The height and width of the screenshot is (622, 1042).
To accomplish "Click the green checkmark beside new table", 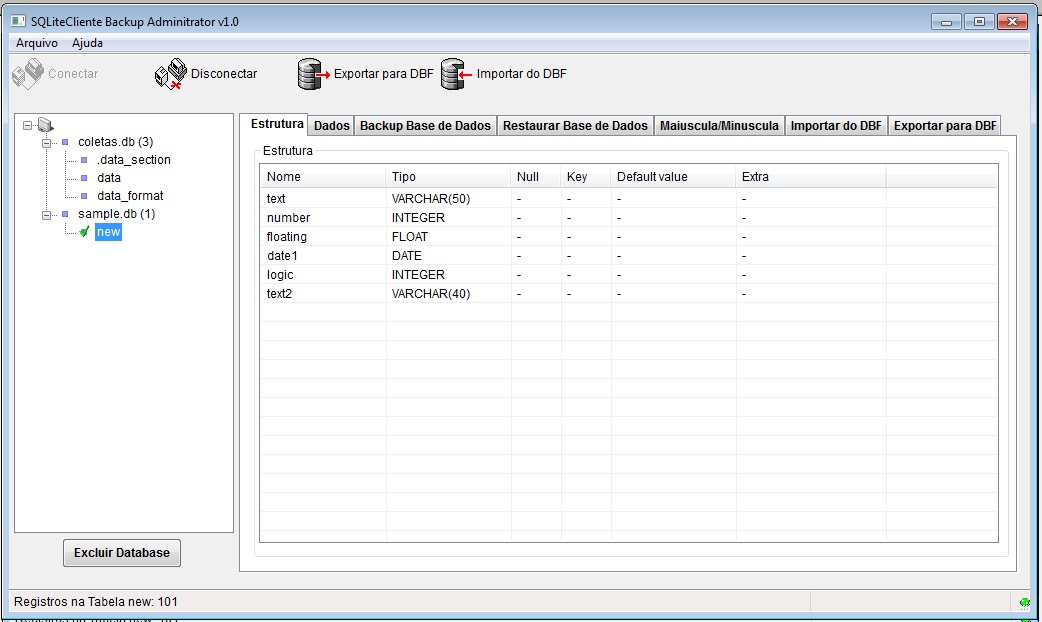I will pyautogui.click(x=84, y=232).
